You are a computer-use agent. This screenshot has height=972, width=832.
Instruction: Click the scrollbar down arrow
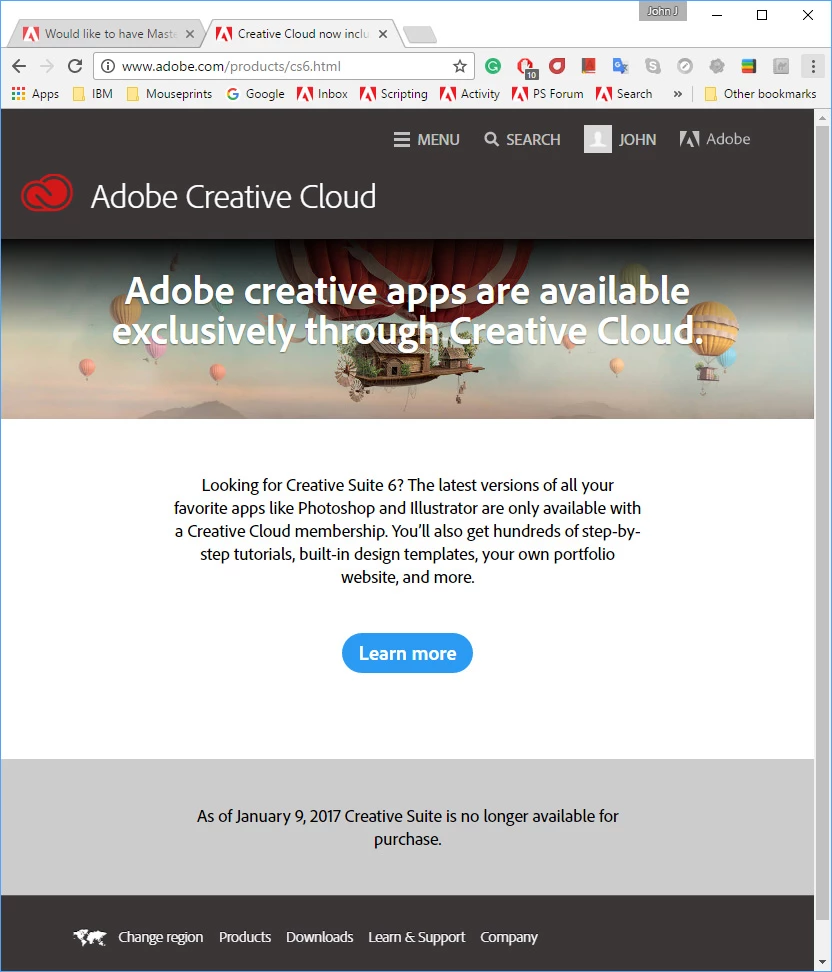822,963
